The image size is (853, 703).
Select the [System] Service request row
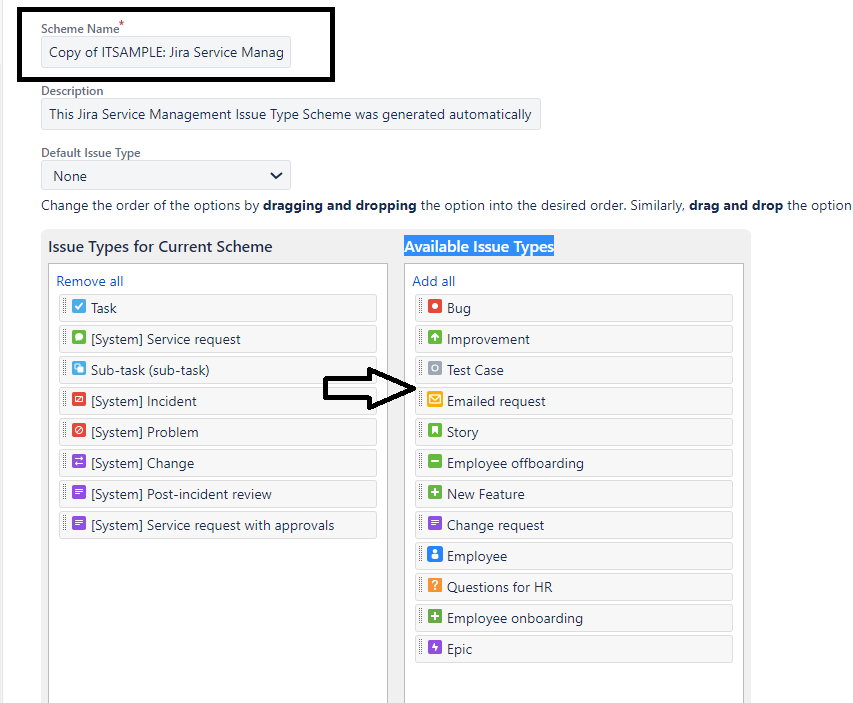coord(218,340)
